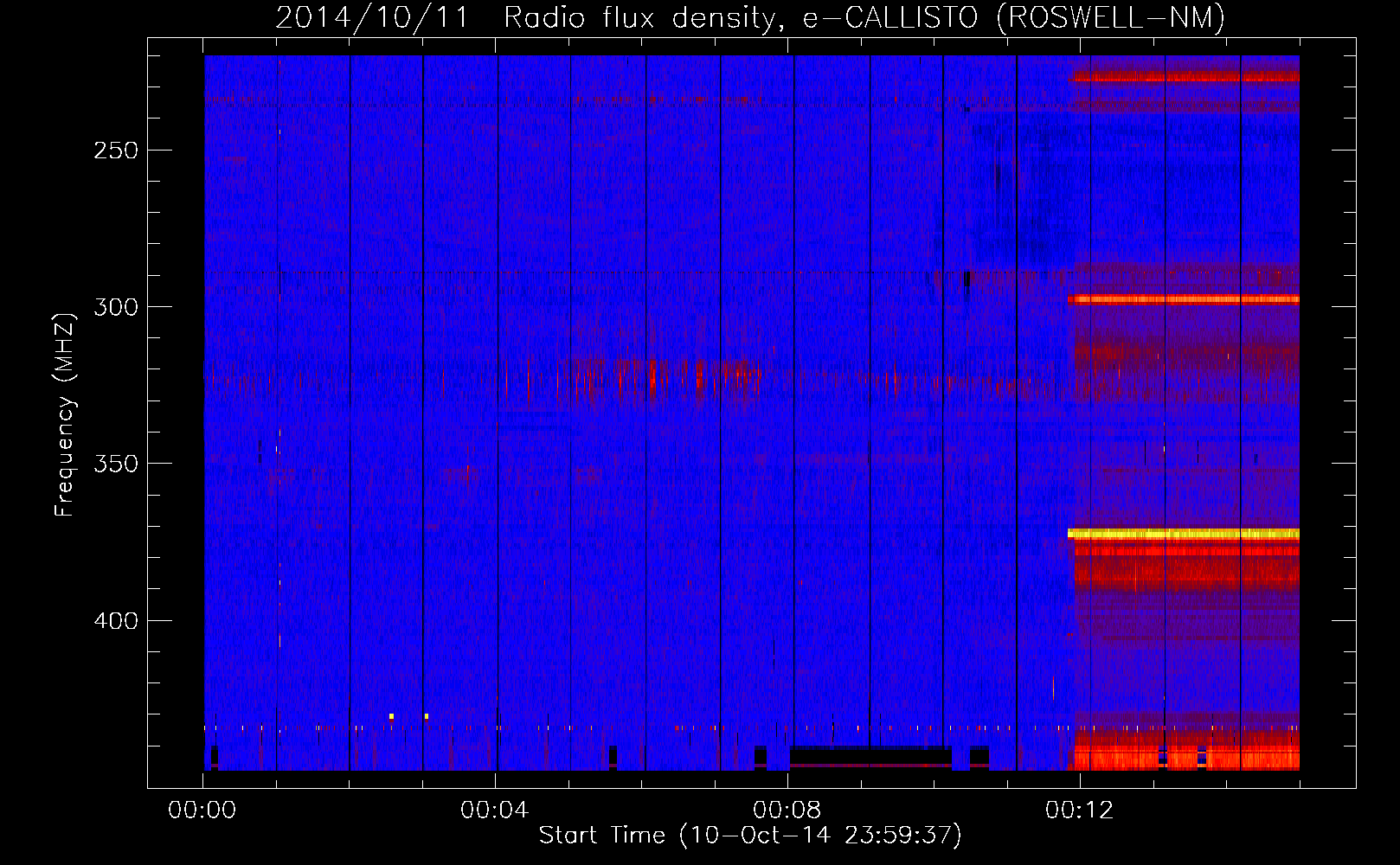Click the 250 frequency tick label
1400x865 pixels.
click(x=116, y=151)
